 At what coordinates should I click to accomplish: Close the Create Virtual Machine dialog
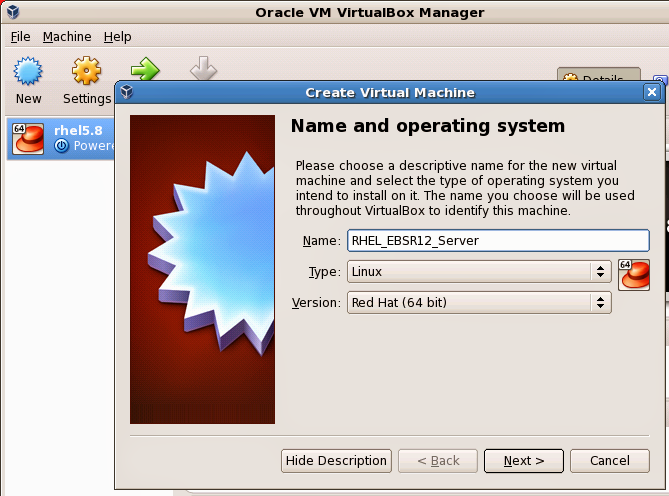(x=652, y=92)
